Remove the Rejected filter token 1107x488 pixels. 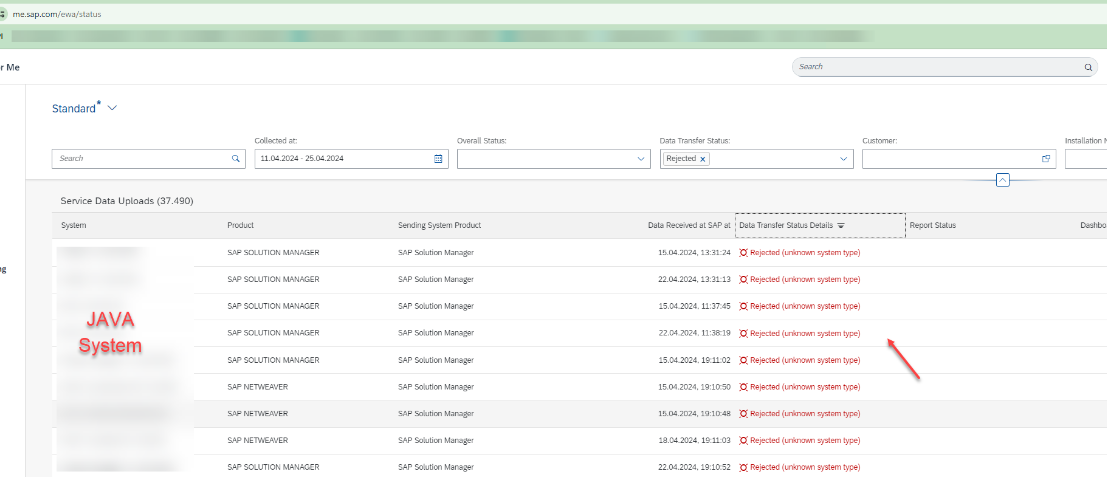(x=702, y=160)
